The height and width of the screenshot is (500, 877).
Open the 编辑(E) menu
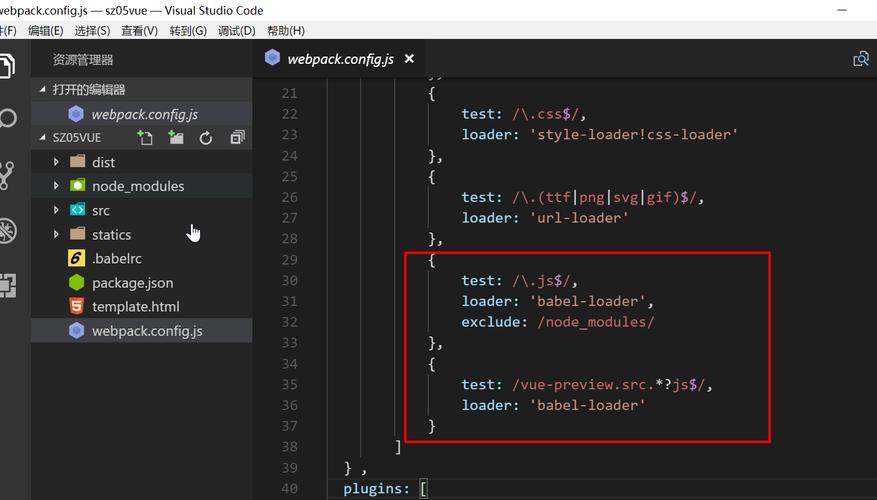point(46,31)
